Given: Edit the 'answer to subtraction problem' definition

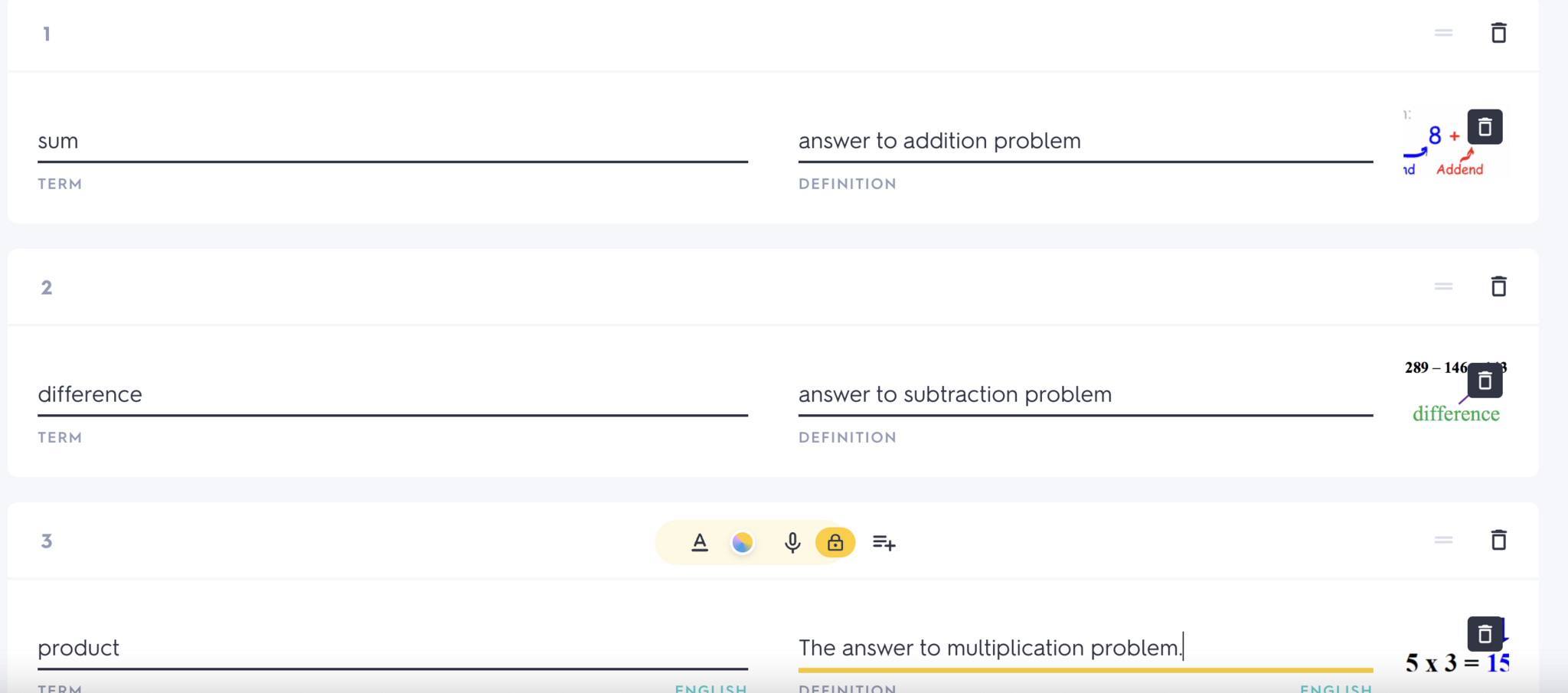Looking at the screenshot, I should pyautogui.click(x=1085, y=394).
